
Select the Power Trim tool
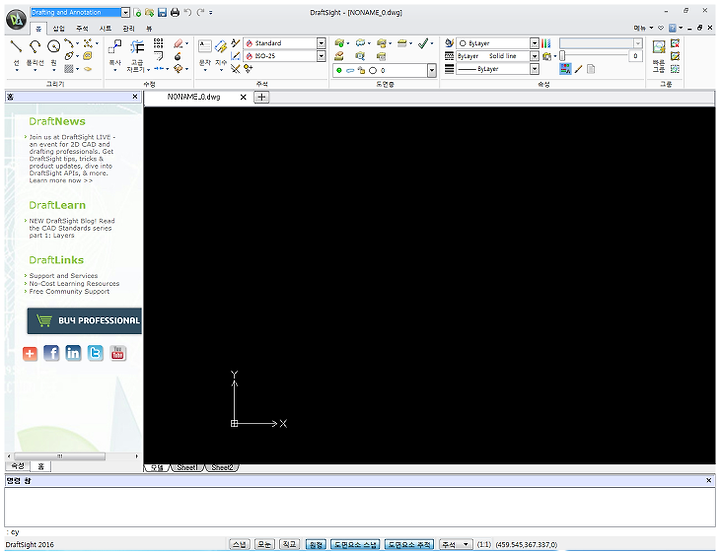click(137, 46)
